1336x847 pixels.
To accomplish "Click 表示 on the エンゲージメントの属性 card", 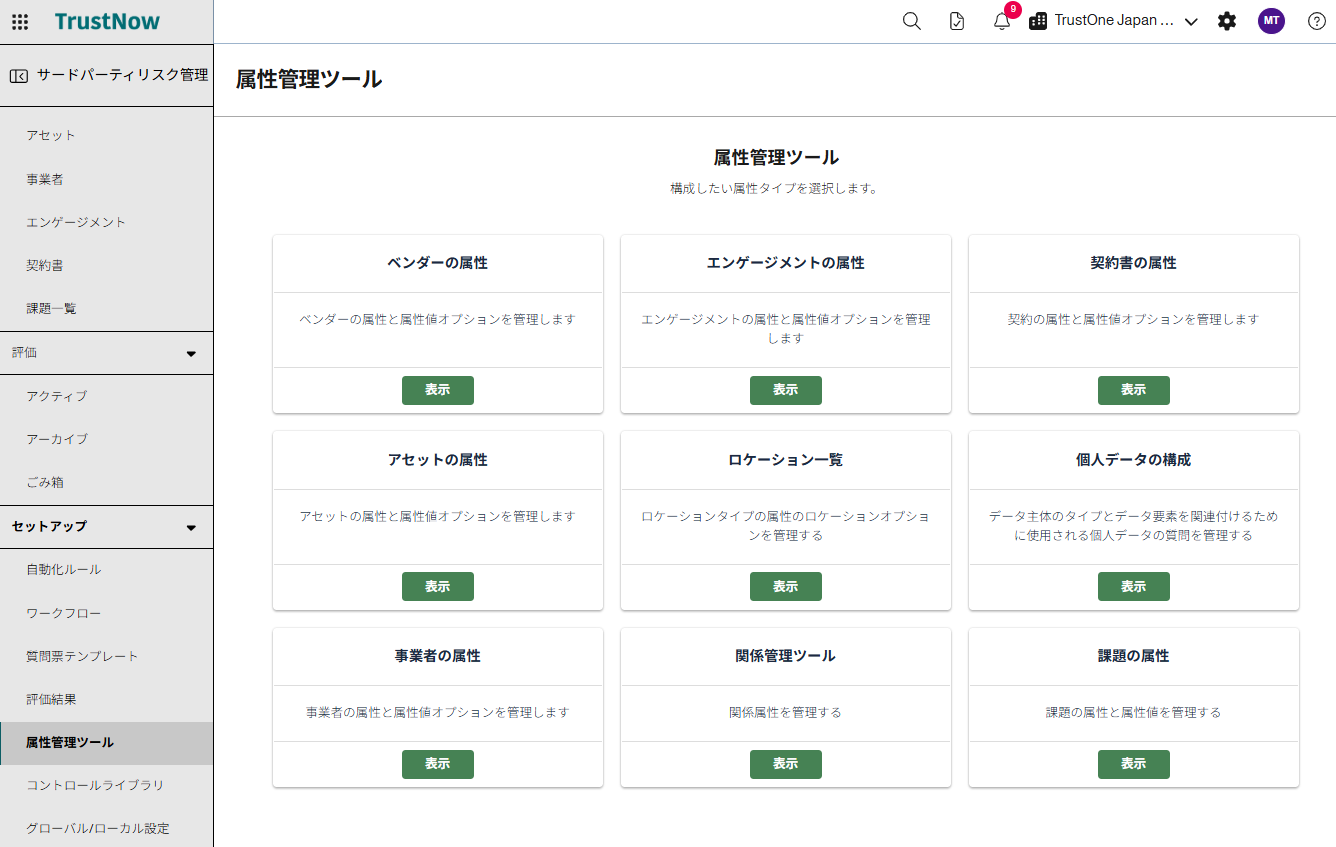I will (786, 390).
